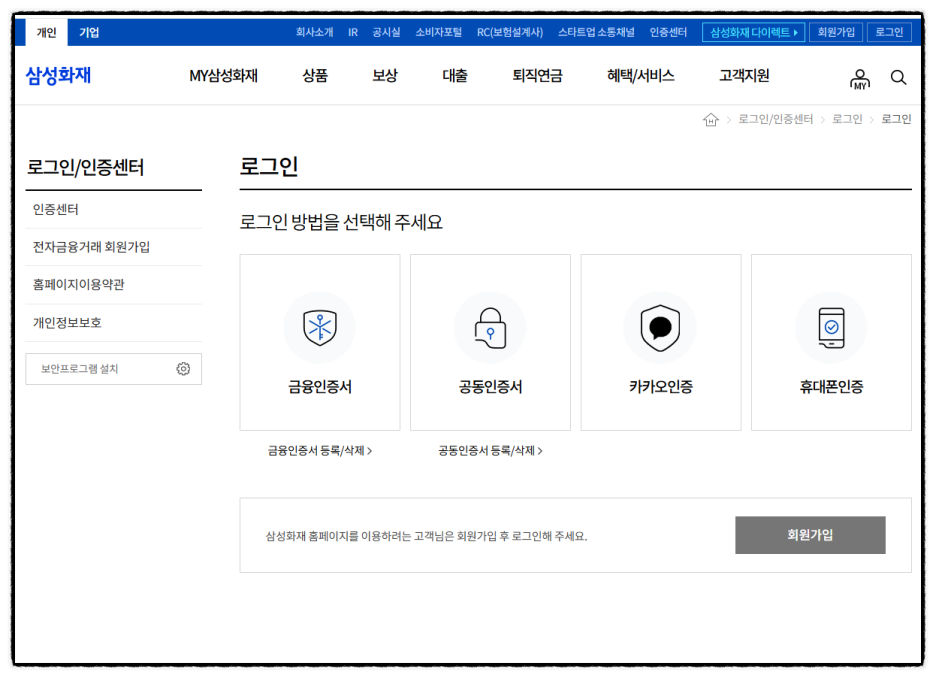Click the 스타트업 소통채널 link
The width and height of the screenshot is (936, 678).
tap(596, 32)
